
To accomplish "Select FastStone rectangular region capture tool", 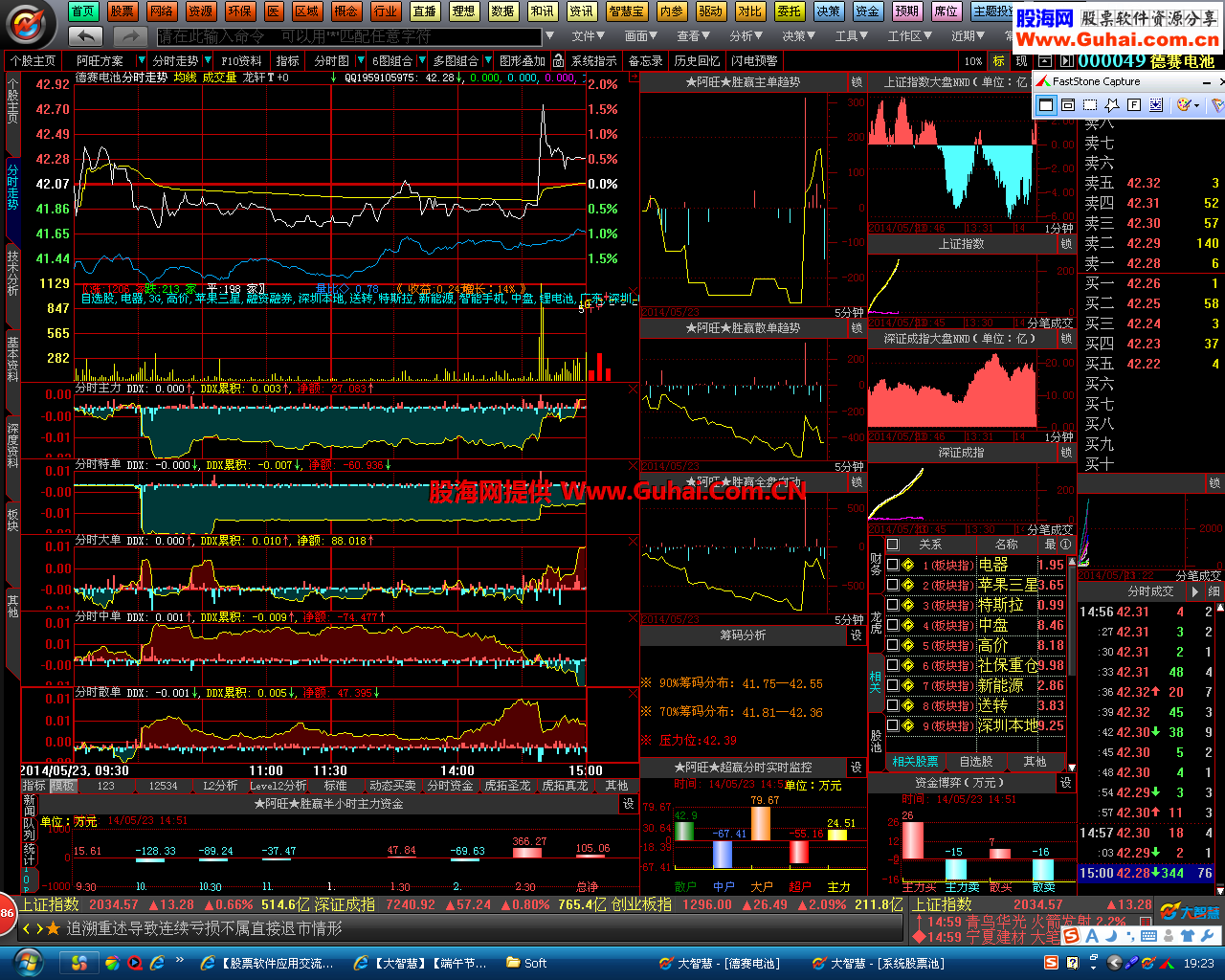I will point(1090,104).
